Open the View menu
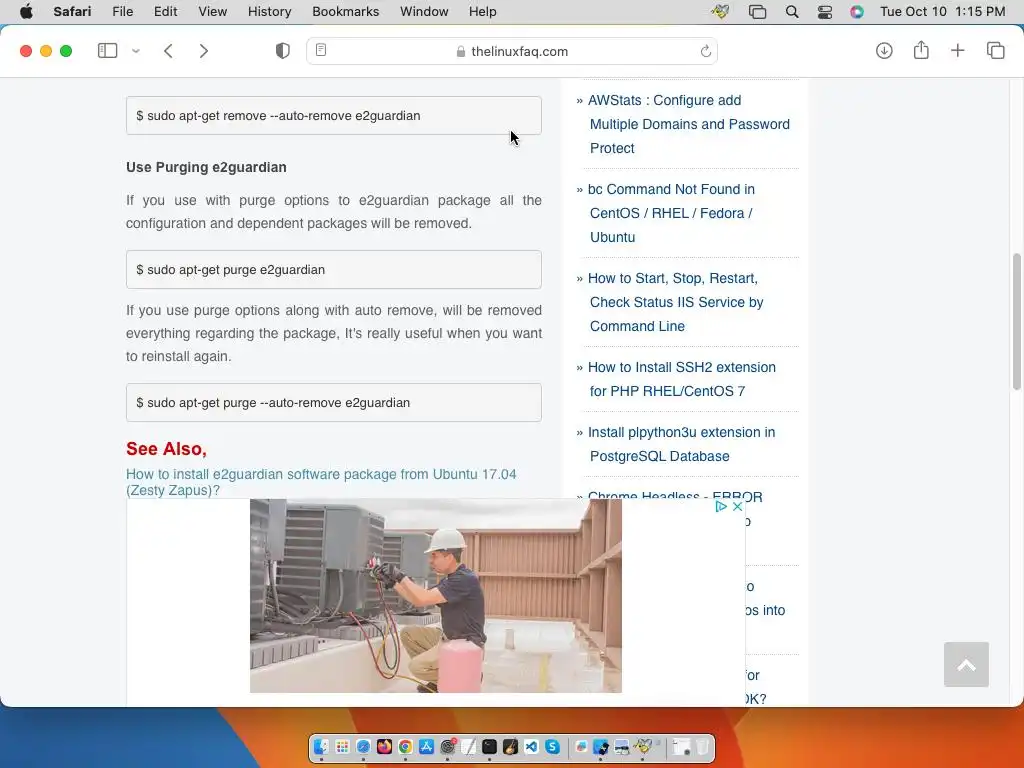1024x768 pixels. pyautogui.click(x=212, y=12)
